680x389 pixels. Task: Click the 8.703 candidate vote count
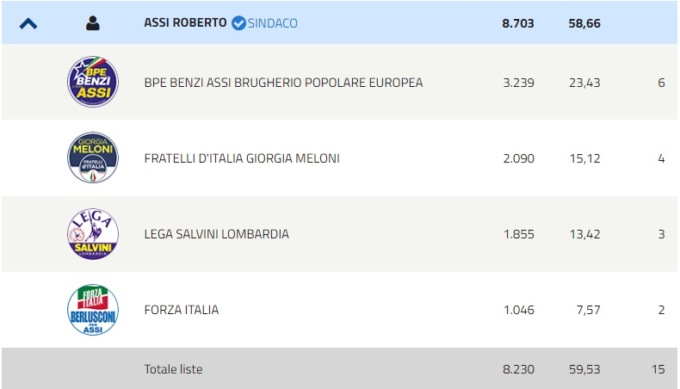click(518, 23)
